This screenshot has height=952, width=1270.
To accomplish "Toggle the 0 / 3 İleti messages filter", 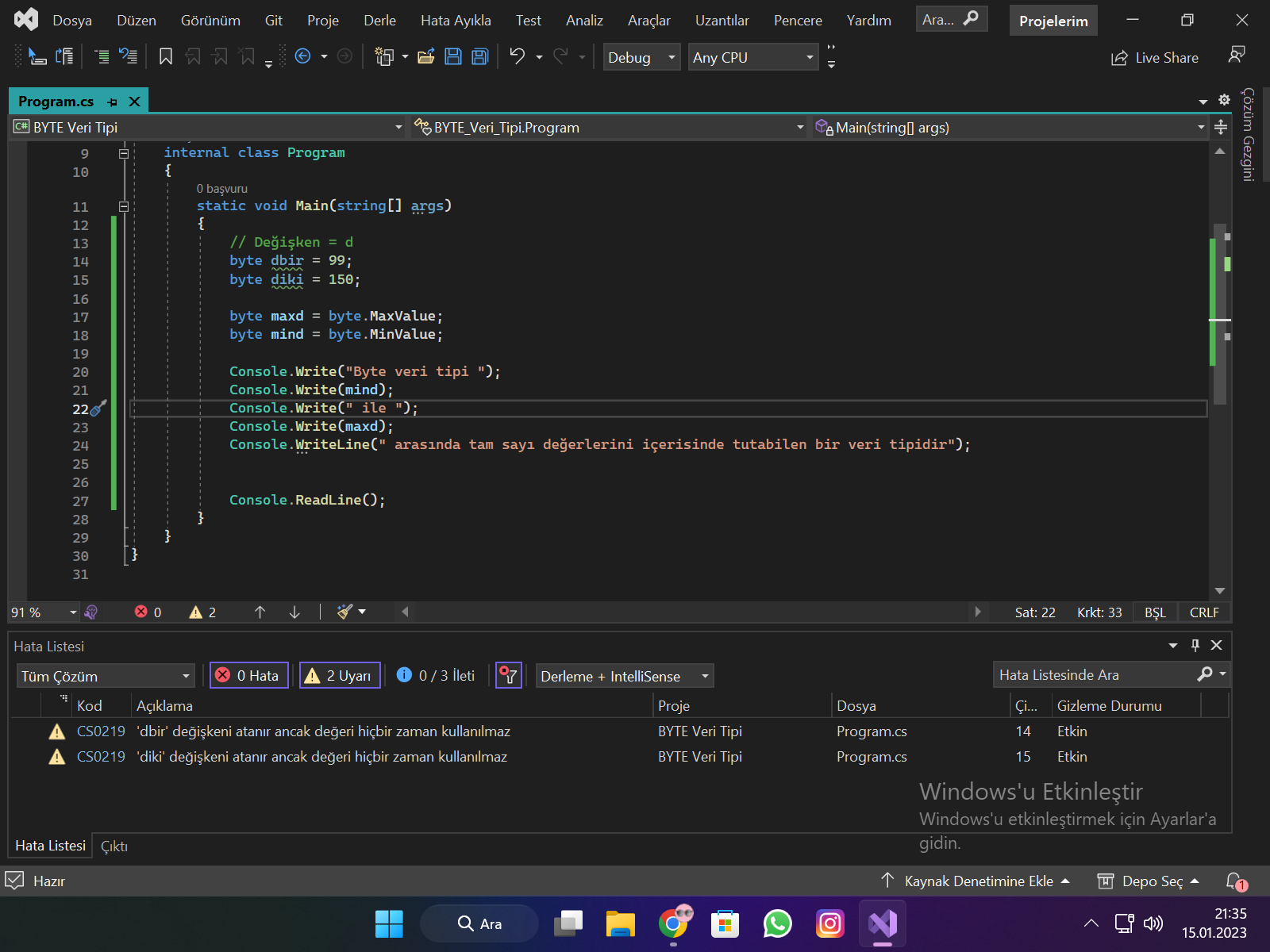I will pyautogui.click(x=437, y=676).
